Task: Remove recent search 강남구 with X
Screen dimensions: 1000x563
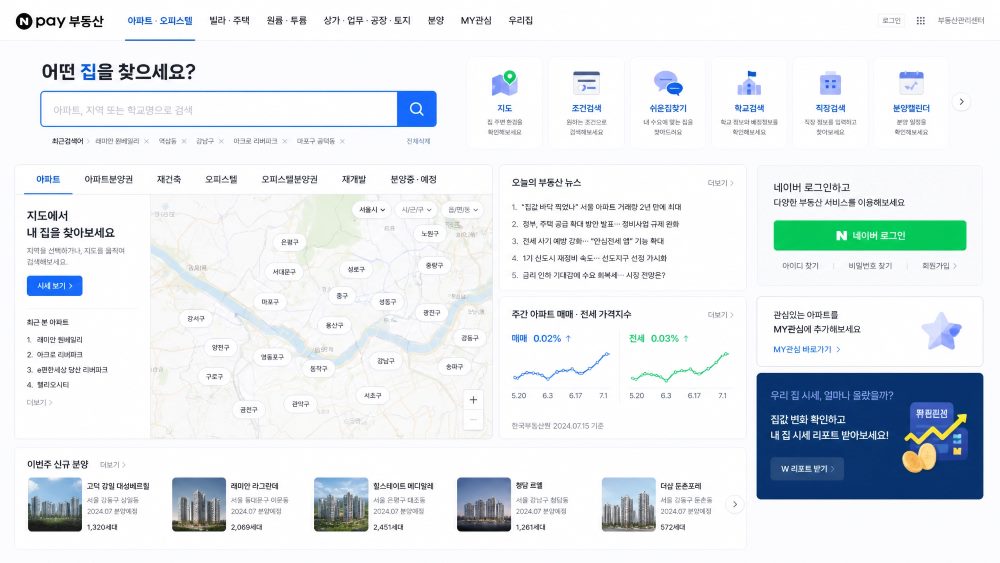Action: coord(221,142)
